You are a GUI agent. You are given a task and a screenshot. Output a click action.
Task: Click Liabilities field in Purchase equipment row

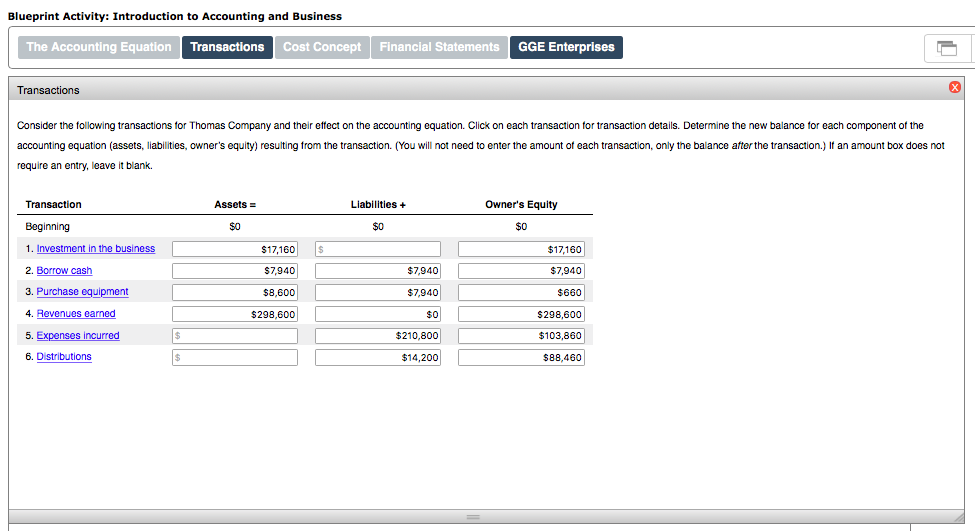(378, 292)
